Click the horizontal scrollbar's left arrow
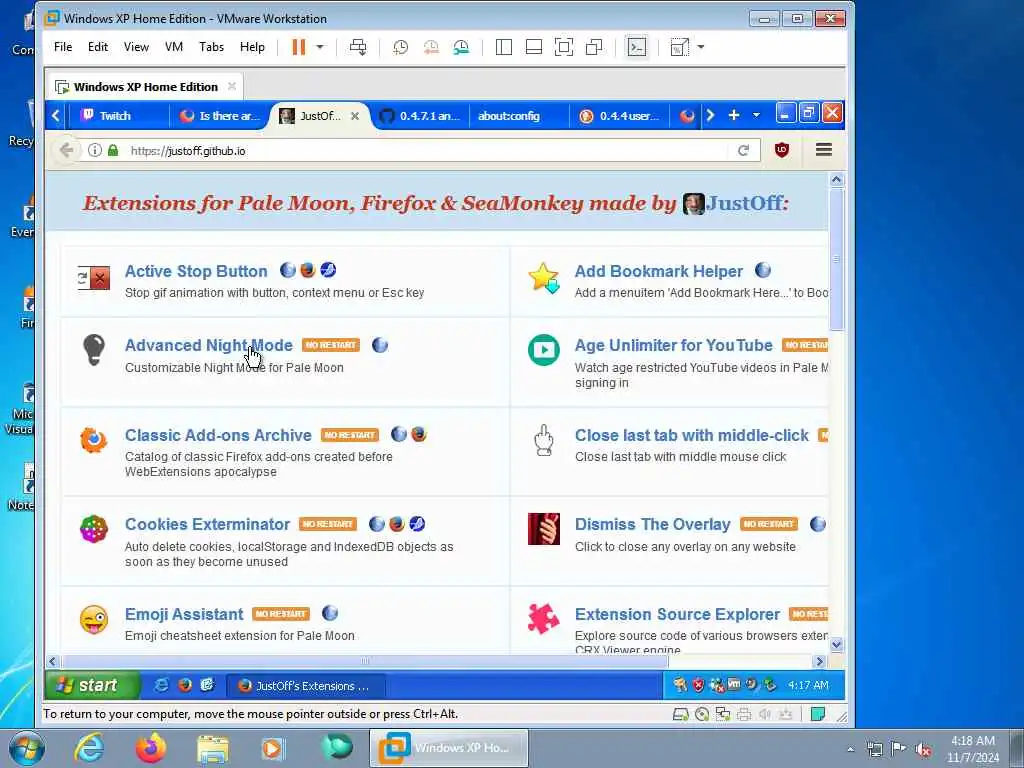Image resolution: width=1024 pixels, height=768 pixels. [x=53, y=662]
